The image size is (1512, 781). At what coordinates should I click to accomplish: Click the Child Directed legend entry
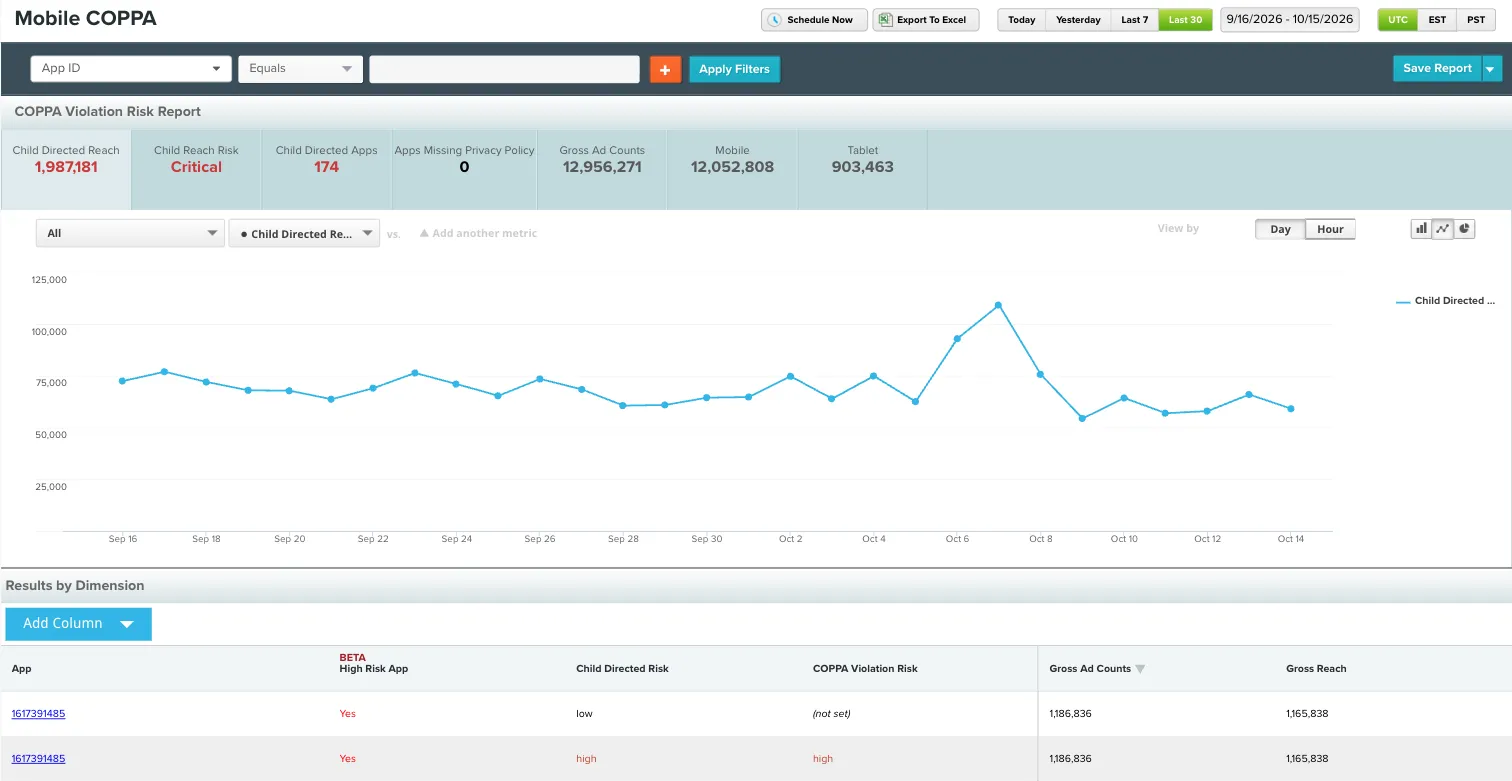coord(1445,301)
